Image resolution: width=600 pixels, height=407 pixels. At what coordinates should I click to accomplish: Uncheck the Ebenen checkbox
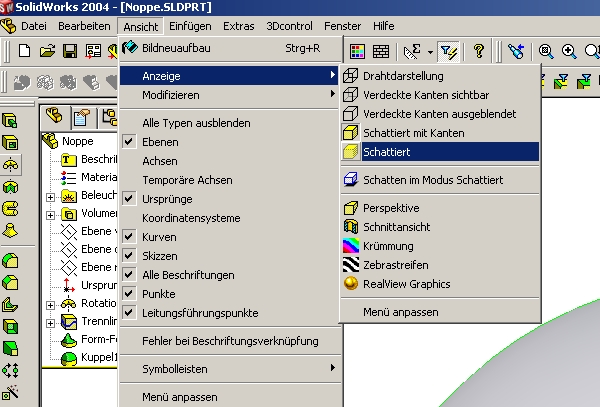(129, 142)
